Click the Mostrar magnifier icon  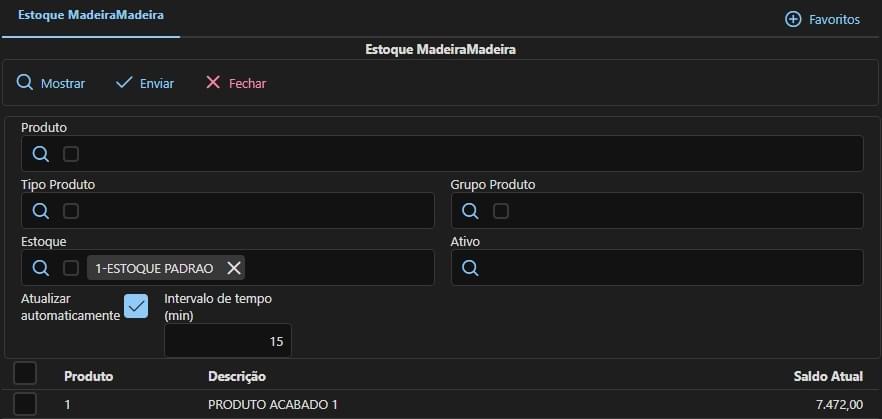click(25, 83)
